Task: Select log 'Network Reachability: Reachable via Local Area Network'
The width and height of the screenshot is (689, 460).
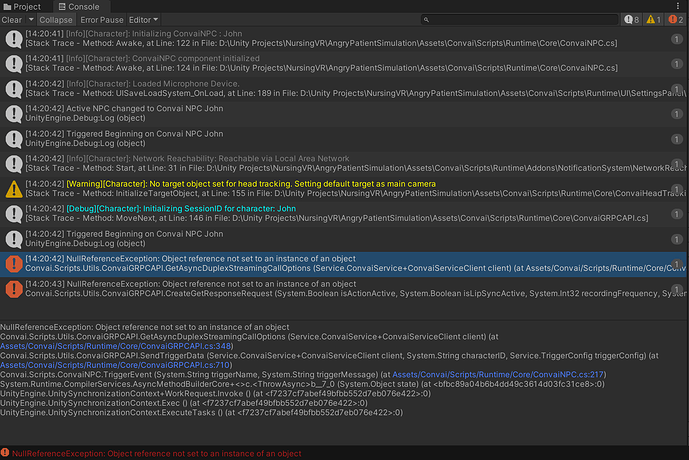Action: (x=343, y=164)
